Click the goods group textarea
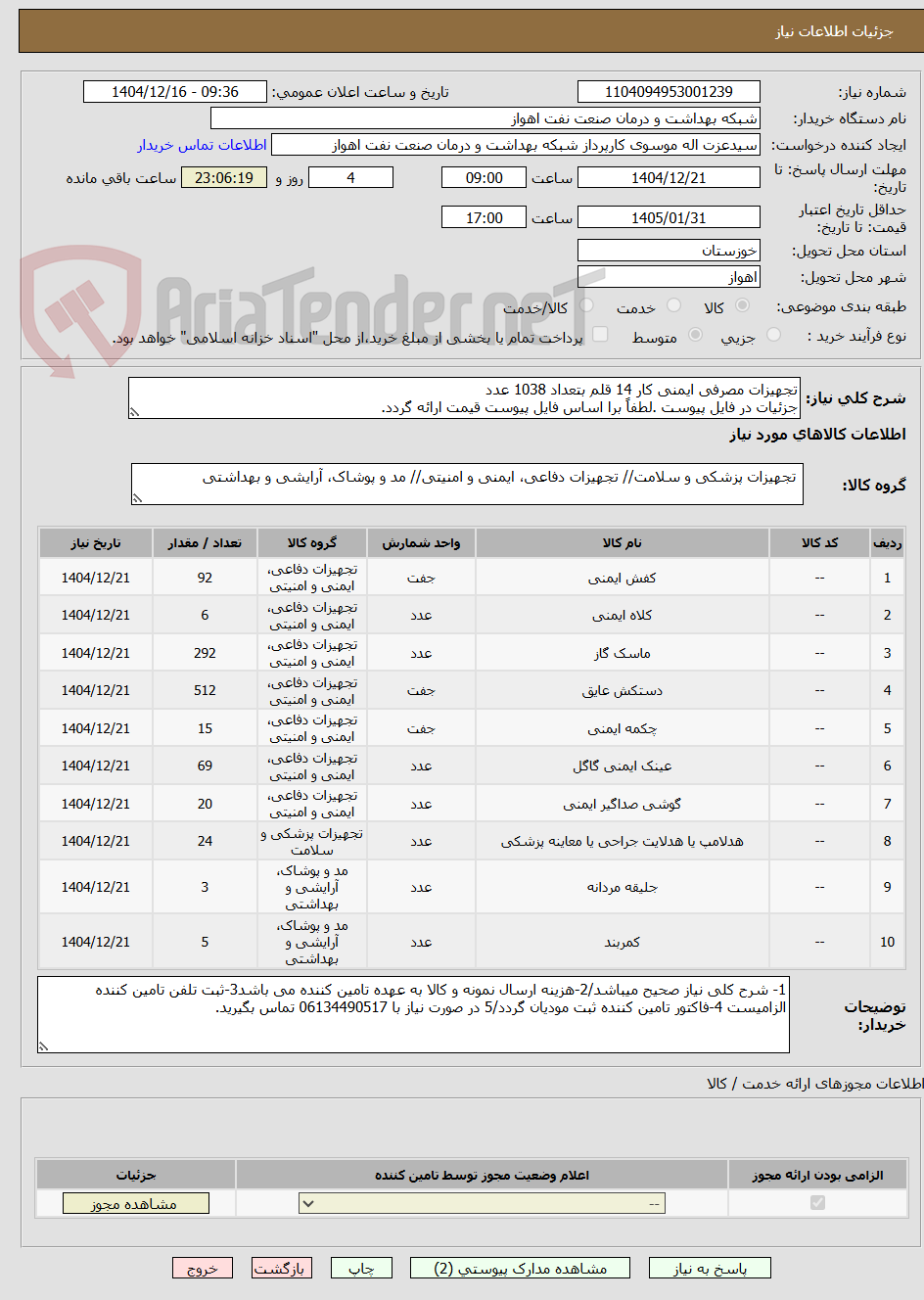 click(x=467, y=485)
